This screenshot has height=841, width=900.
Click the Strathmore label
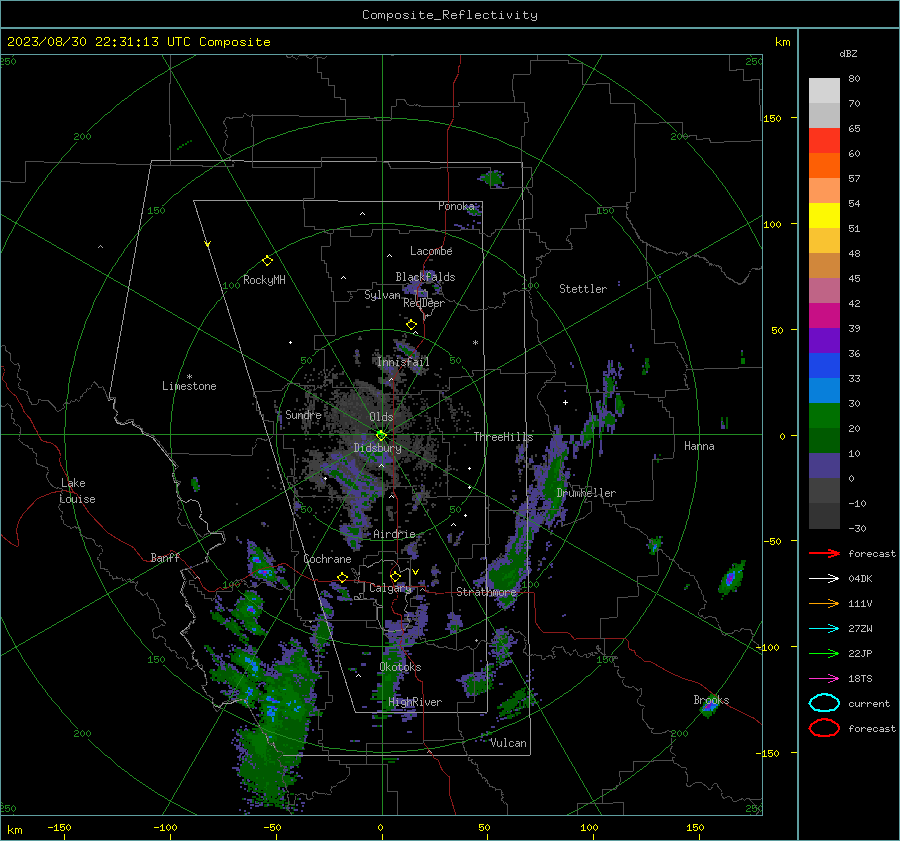pyautogui.click(x=486, y=591)
